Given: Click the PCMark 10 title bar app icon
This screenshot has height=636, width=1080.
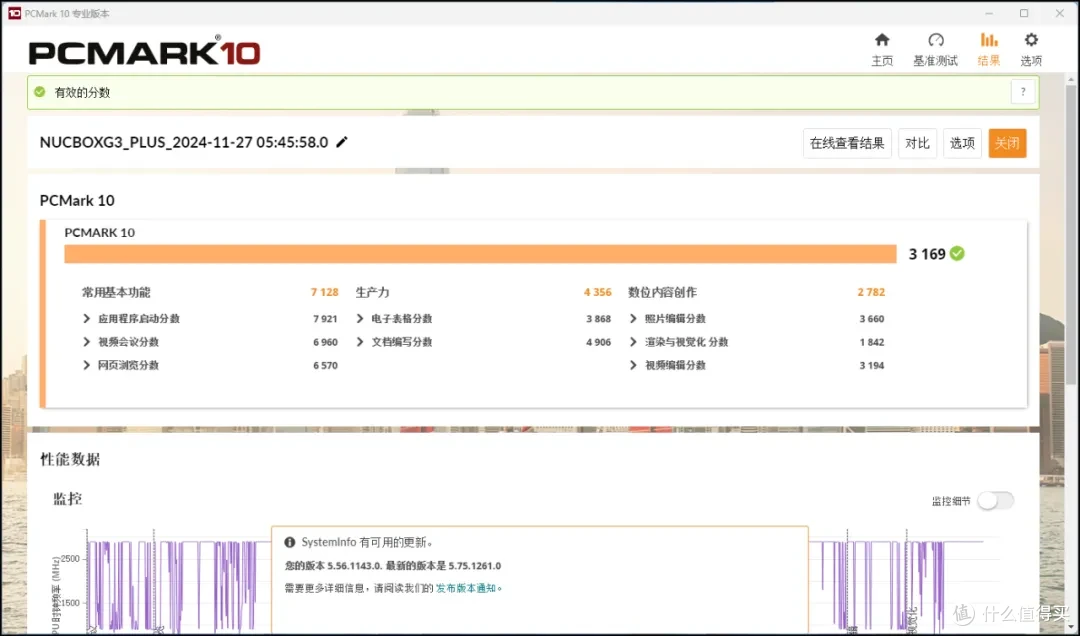Looking at the screenshot, I should coord(14,13).
